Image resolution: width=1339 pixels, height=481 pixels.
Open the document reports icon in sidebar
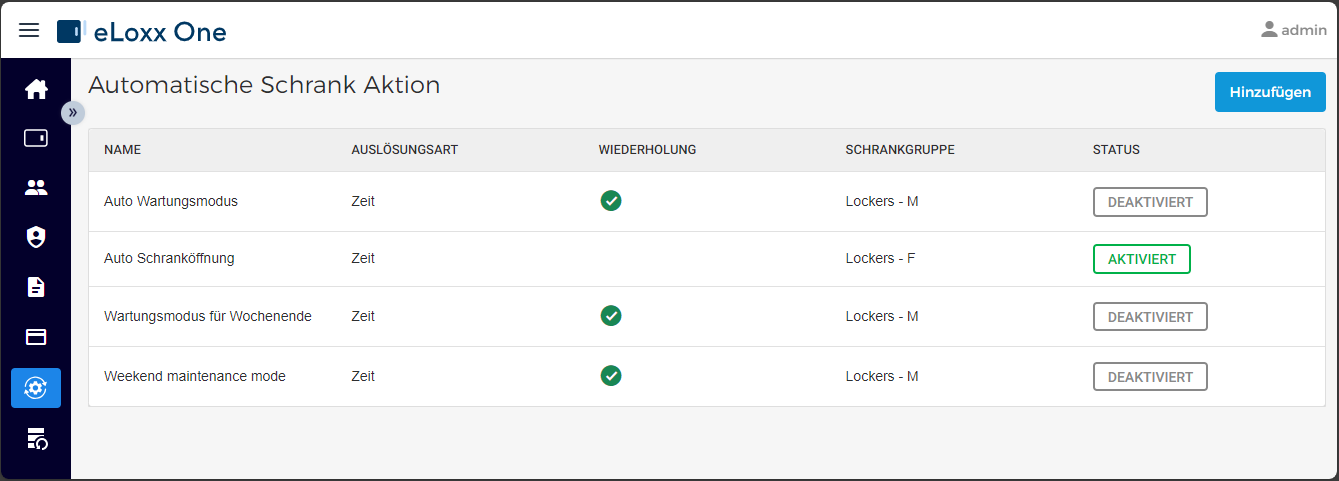click(36, 287)
